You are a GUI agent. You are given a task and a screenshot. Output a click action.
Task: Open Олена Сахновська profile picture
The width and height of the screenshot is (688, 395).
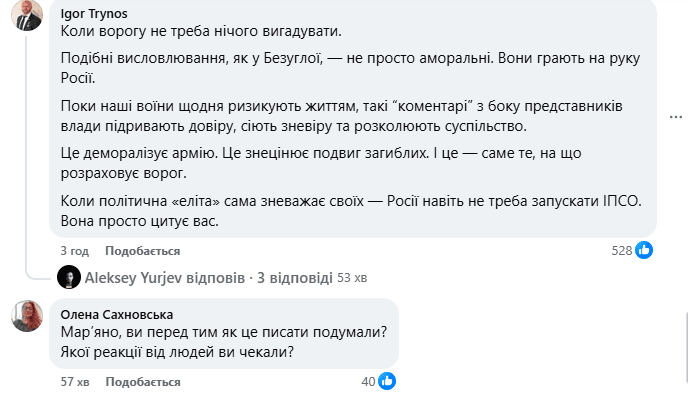27,316
